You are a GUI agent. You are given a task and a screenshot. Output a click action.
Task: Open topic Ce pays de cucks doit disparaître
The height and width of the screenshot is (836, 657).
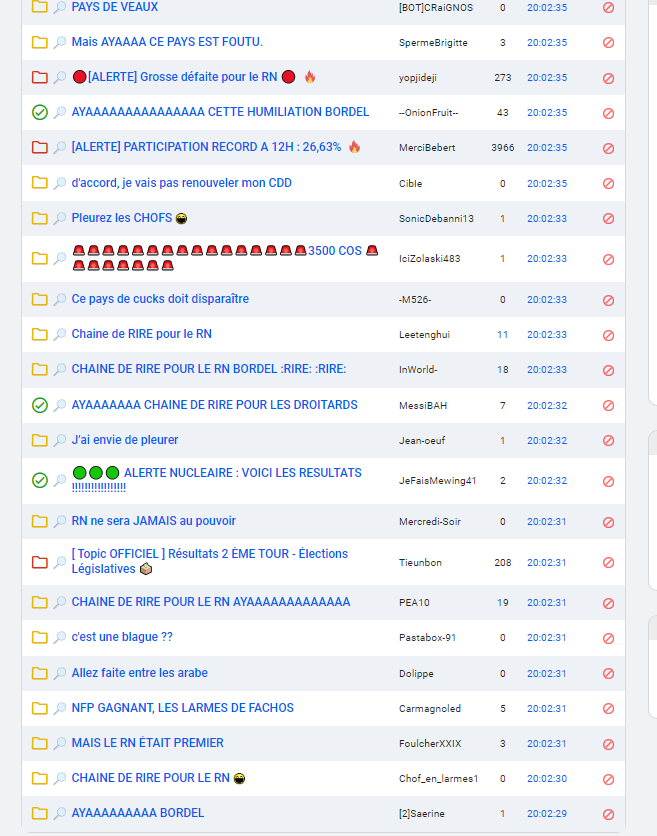(x=160, y=299)
